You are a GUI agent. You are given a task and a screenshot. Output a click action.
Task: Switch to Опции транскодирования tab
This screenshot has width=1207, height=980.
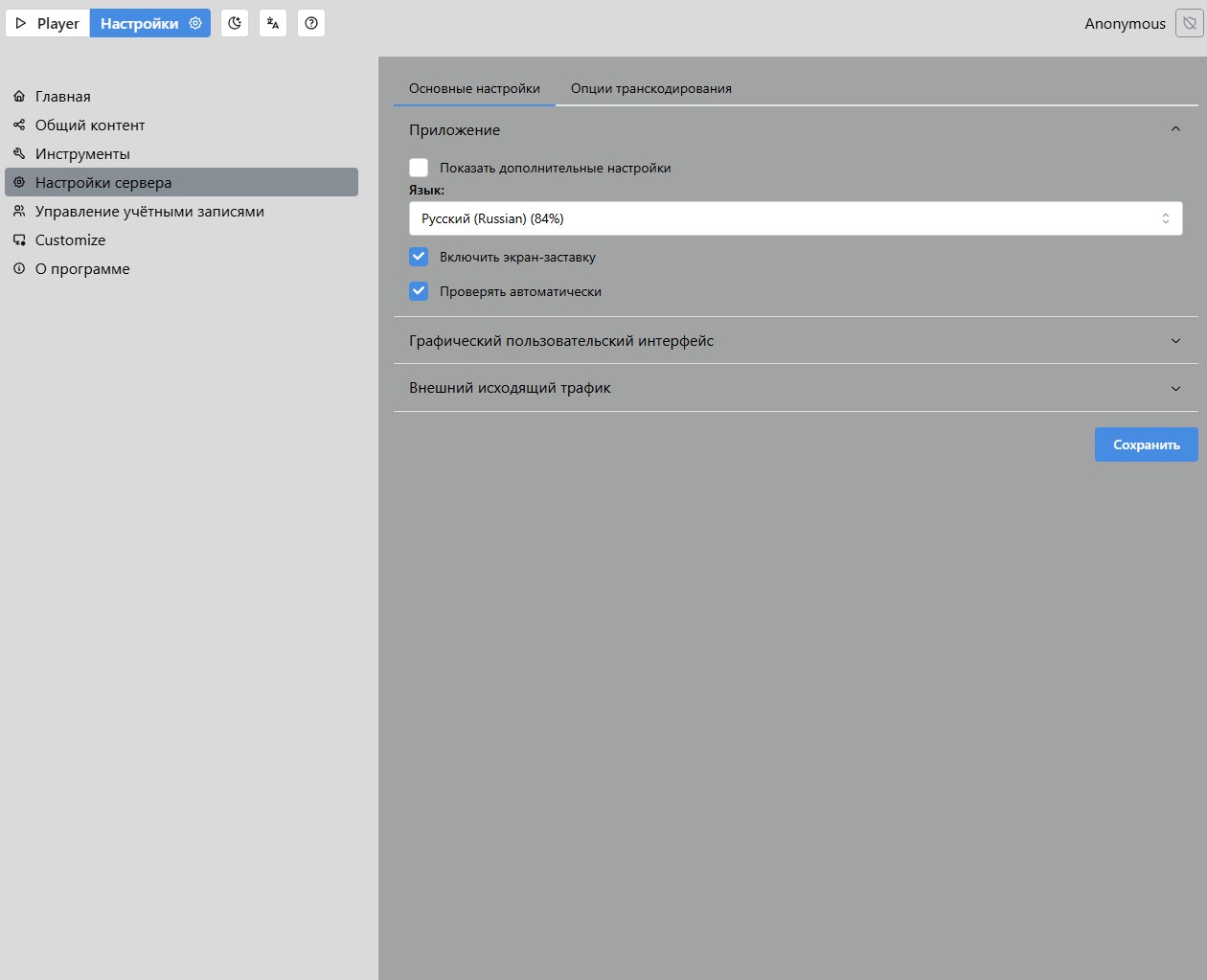coord(651,88)
